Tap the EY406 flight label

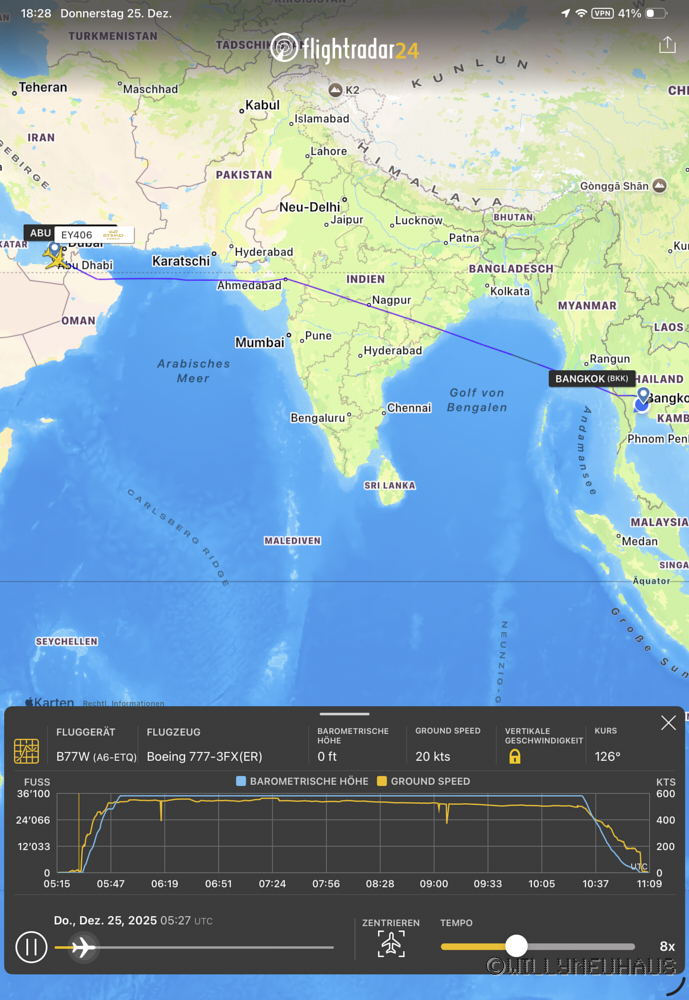click(94, 235)
